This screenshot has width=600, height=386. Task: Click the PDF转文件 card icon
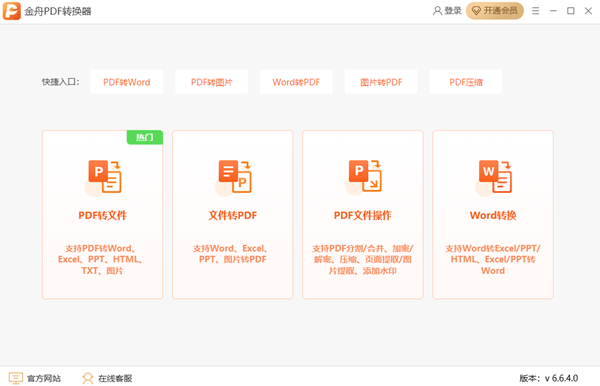(x=104, y=177)
